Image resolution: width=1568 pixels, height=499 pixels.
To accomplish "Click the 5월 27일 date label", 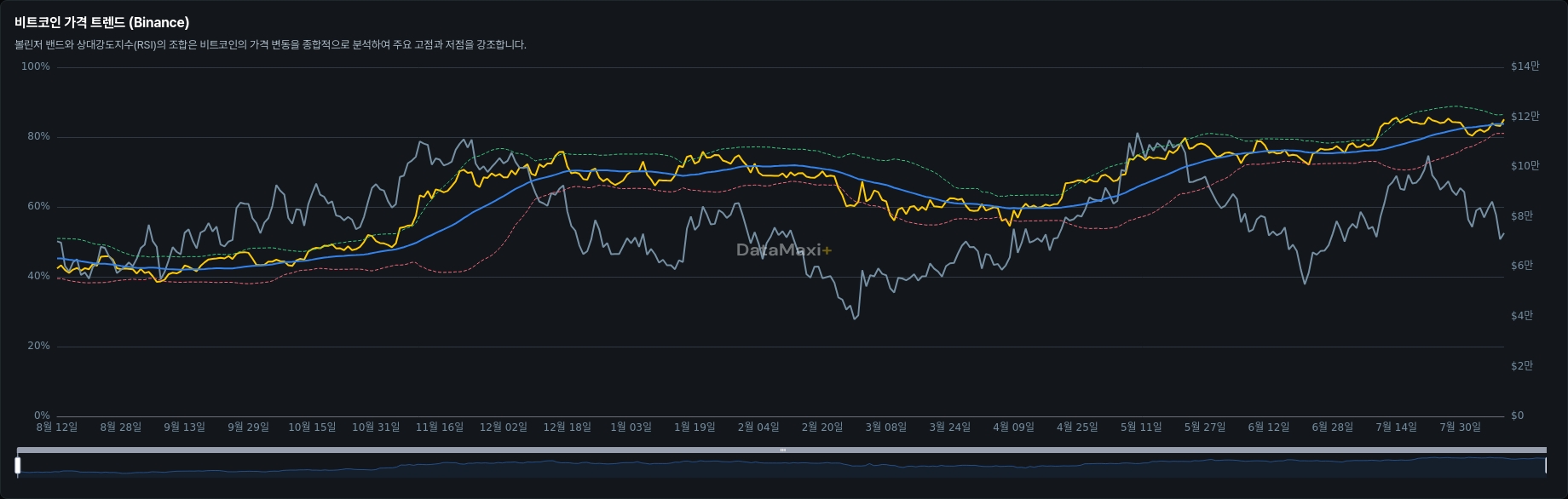I will [1205, 427].
